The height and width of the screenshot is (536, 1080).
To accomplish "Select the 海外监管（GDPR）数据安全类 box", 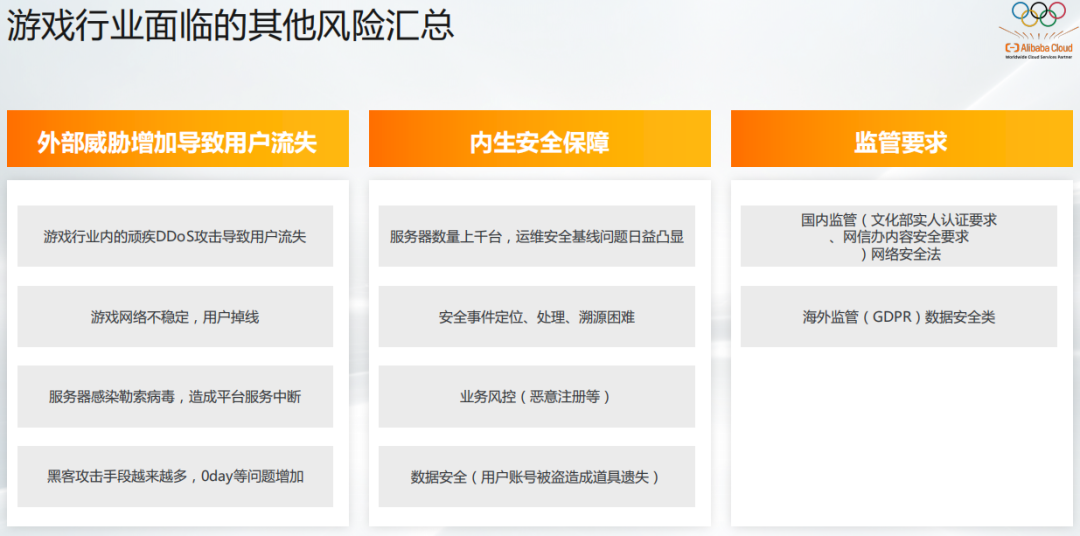I will click(898, 317).
